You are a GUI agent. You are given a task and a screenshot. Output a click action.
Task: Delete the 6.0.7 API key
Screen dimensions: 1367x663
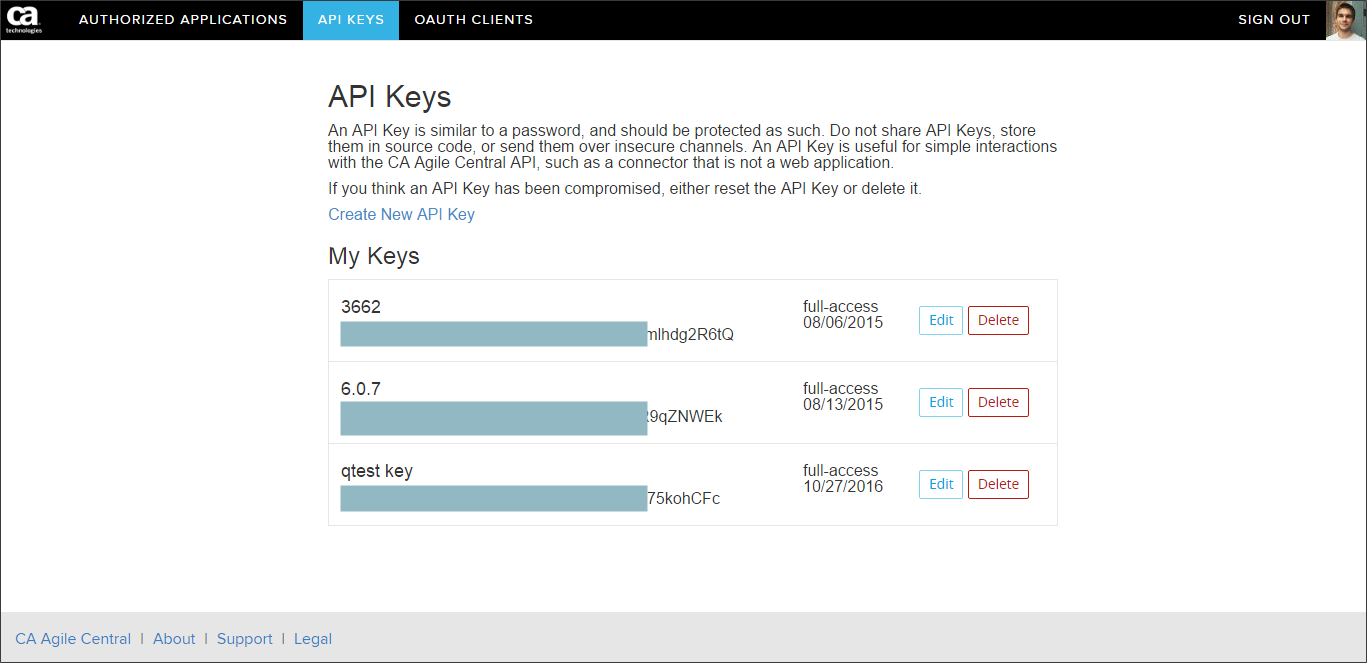click(x=998, y=402)
